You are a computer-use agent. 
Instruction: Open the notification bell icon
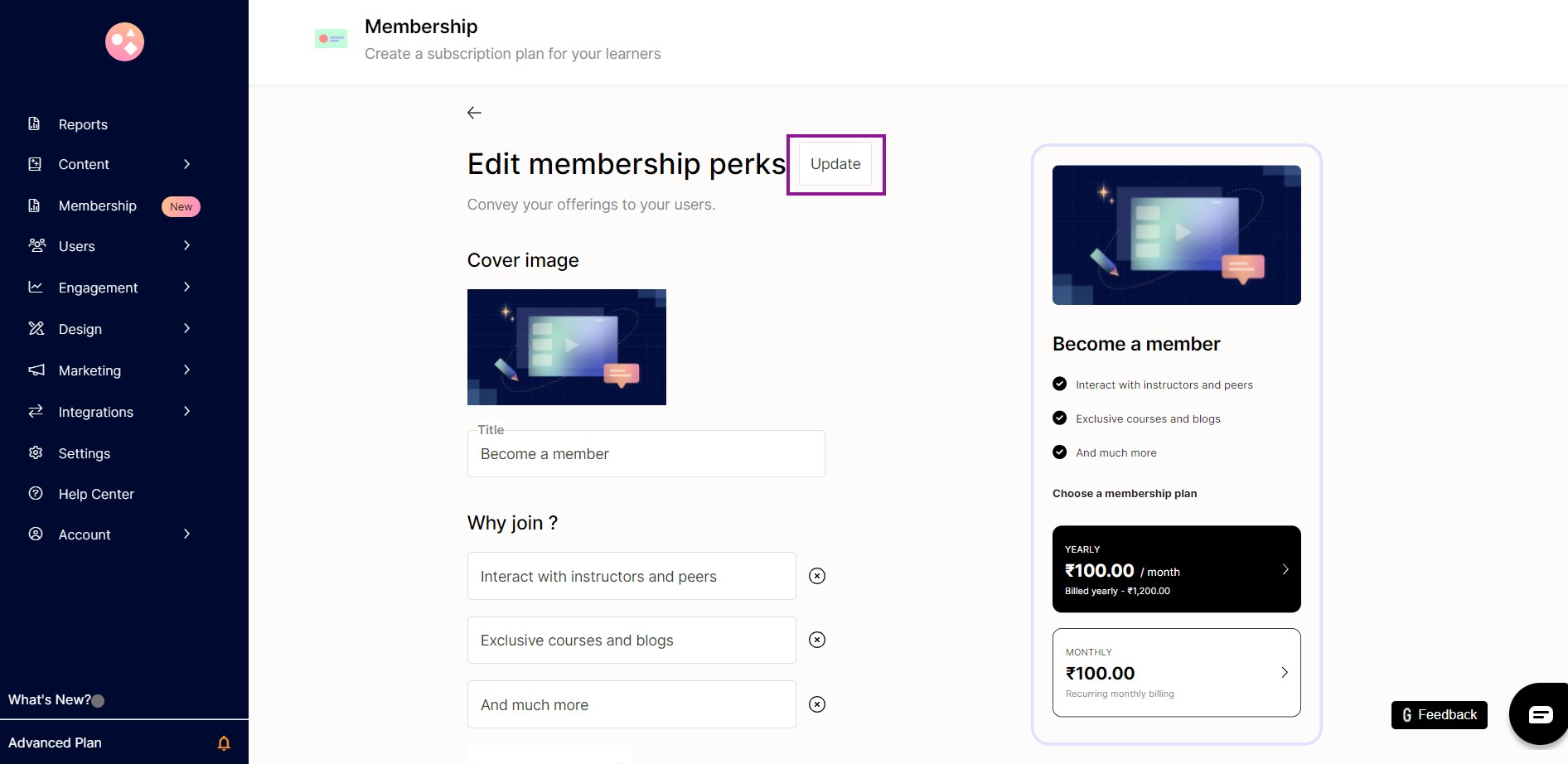(224, 743)
